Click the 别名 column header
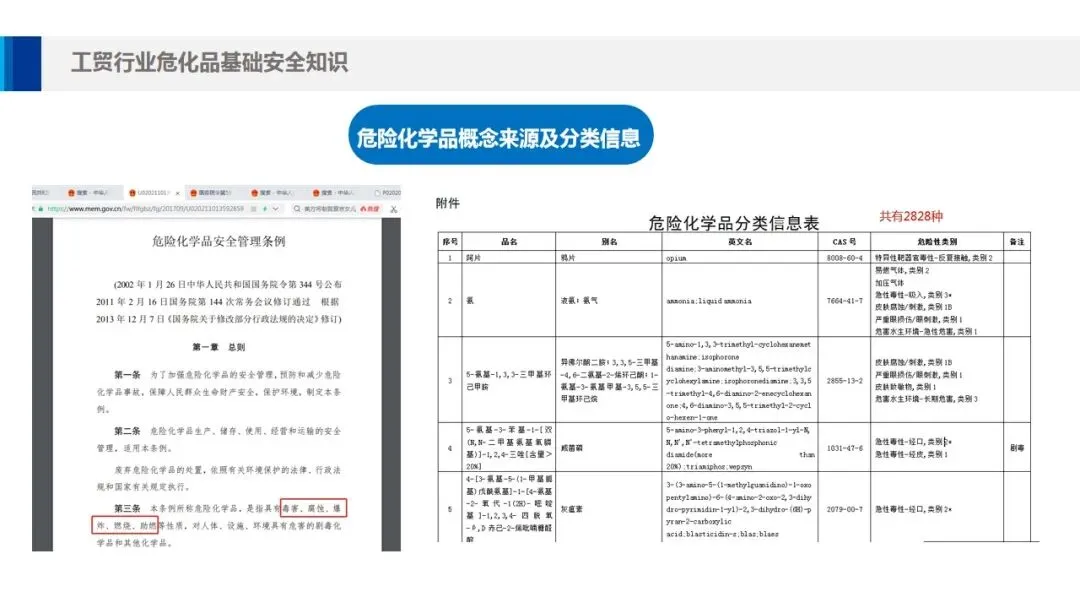Screen dimensions: 1080x608 pos(609,242)
